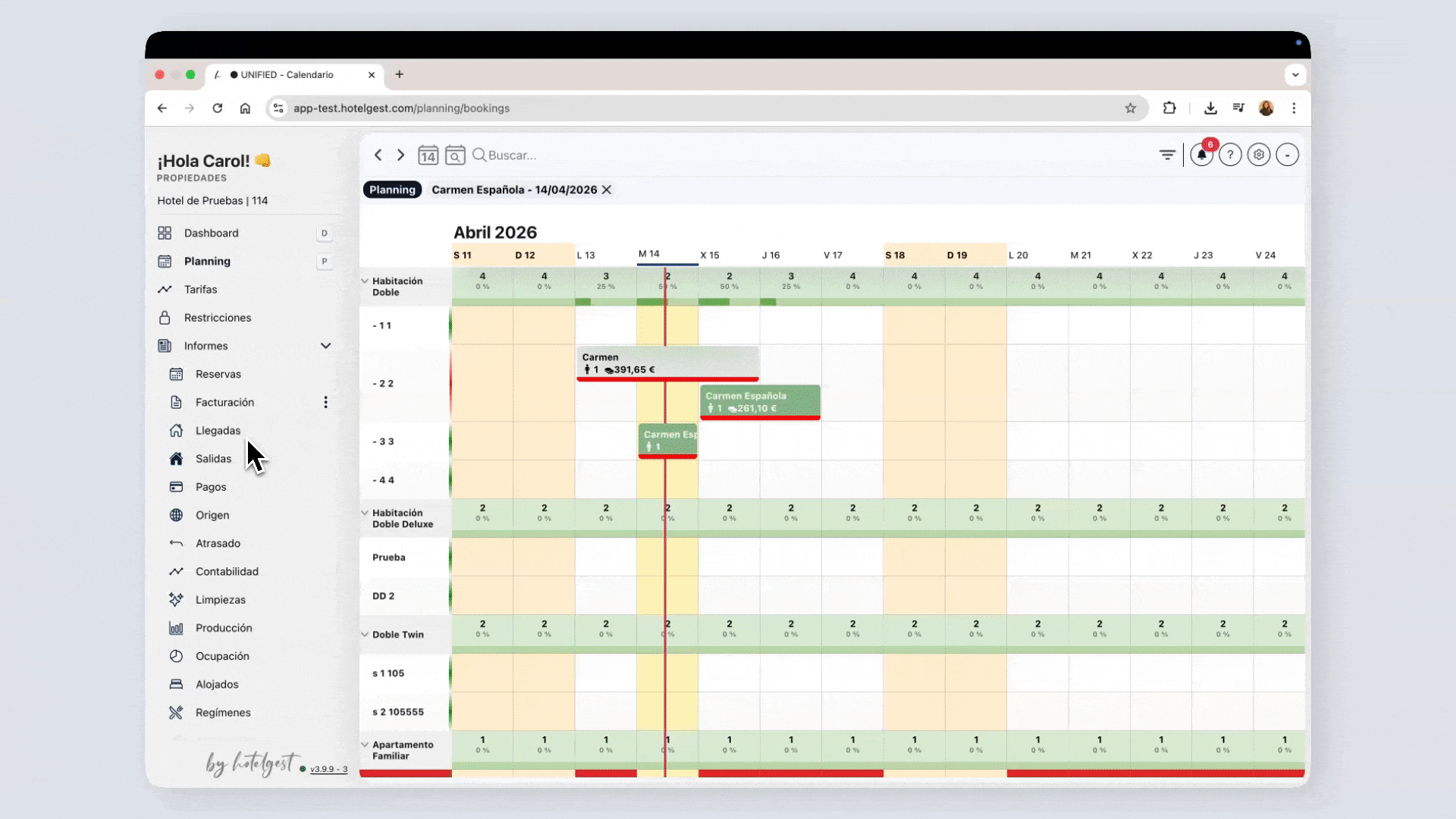This screenshot has width=1456, height=819.
Task: Open the Regímenes report
Action: pos(223,712)
